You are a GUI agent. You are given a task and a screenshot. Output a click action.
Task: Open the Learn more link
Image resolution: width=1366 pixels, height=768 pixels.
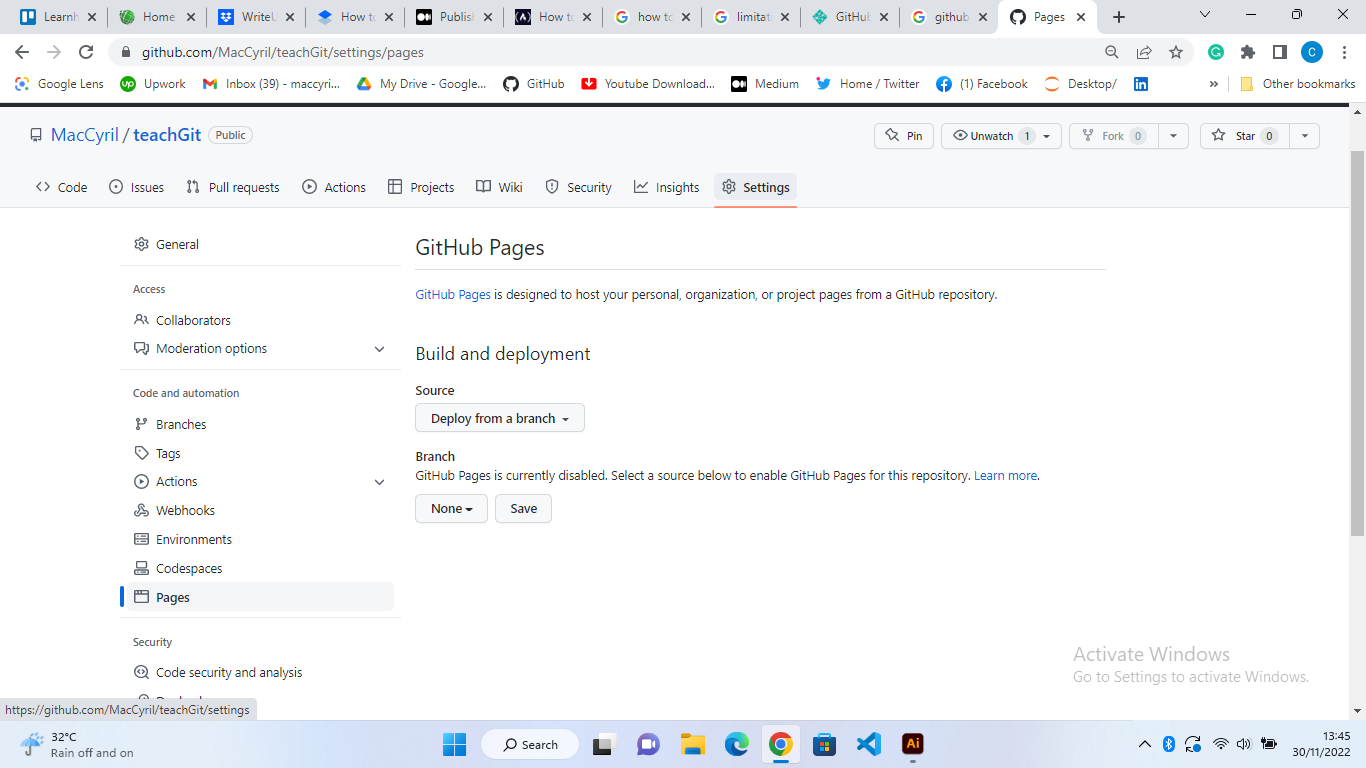[1005, 476]
